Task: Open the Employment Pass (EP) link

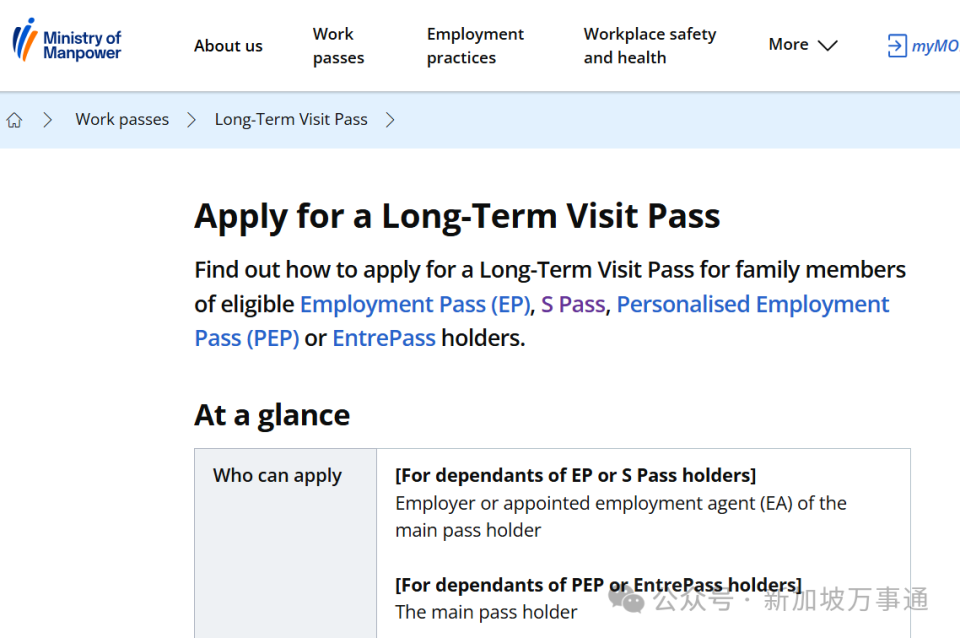Action: [415, 304]
